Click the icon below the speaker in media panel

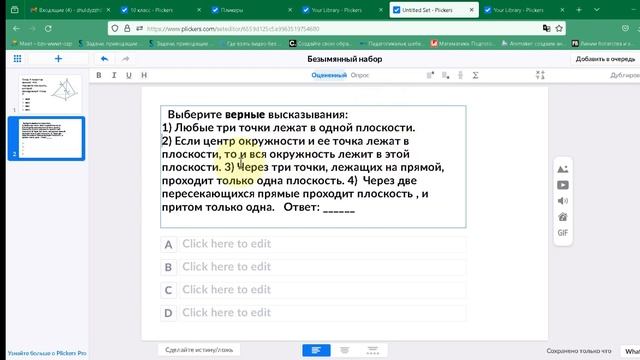[562, 217]
